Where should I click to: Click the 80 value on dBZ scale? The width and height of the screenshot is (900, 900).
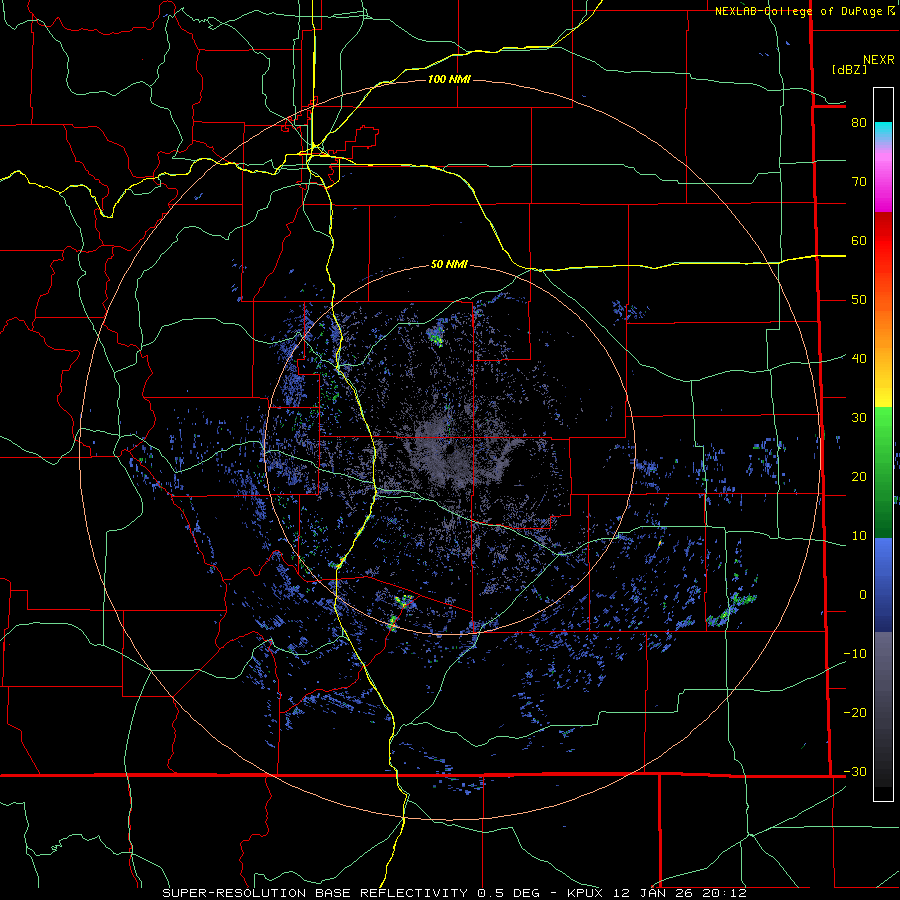pyautogui.click(x=859, y=122)
